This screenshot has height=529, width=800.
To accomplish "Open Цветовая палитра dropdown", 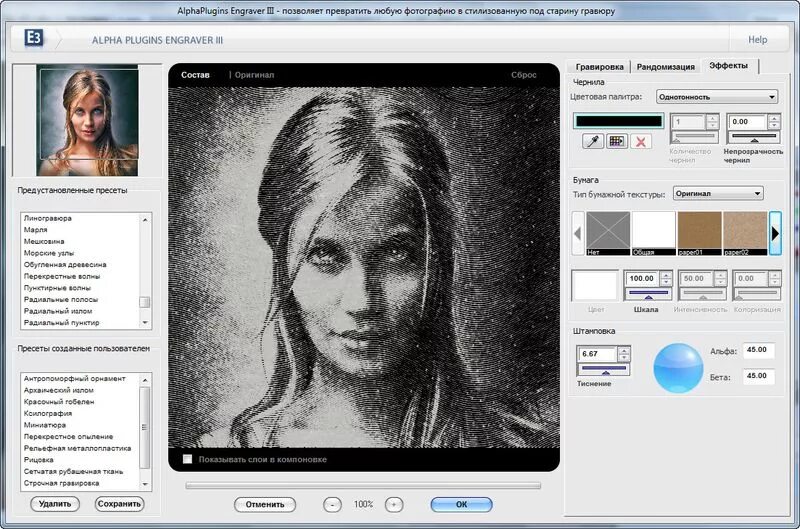I will [x=717, y=97].
